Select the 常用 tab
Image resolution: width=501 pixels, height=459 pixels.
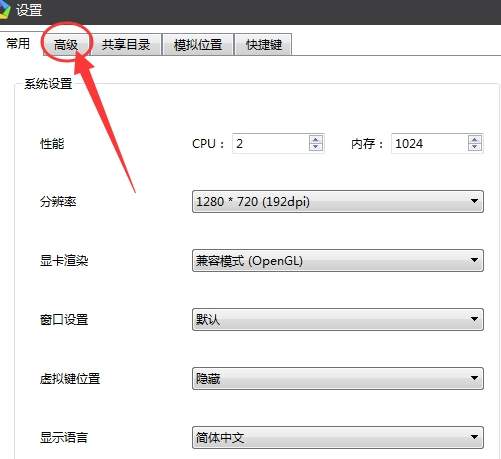pyautogui.click(x=18, y=43)
